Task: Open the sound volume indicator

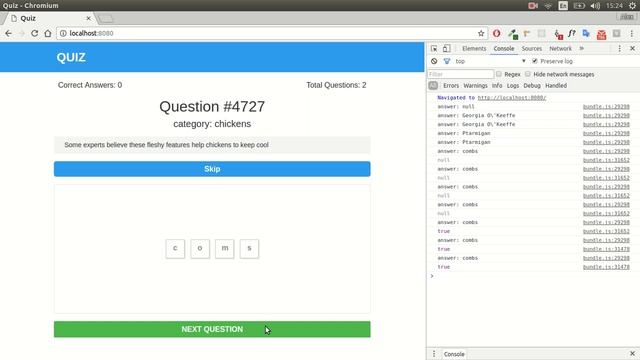Action: tap(595, 6)
